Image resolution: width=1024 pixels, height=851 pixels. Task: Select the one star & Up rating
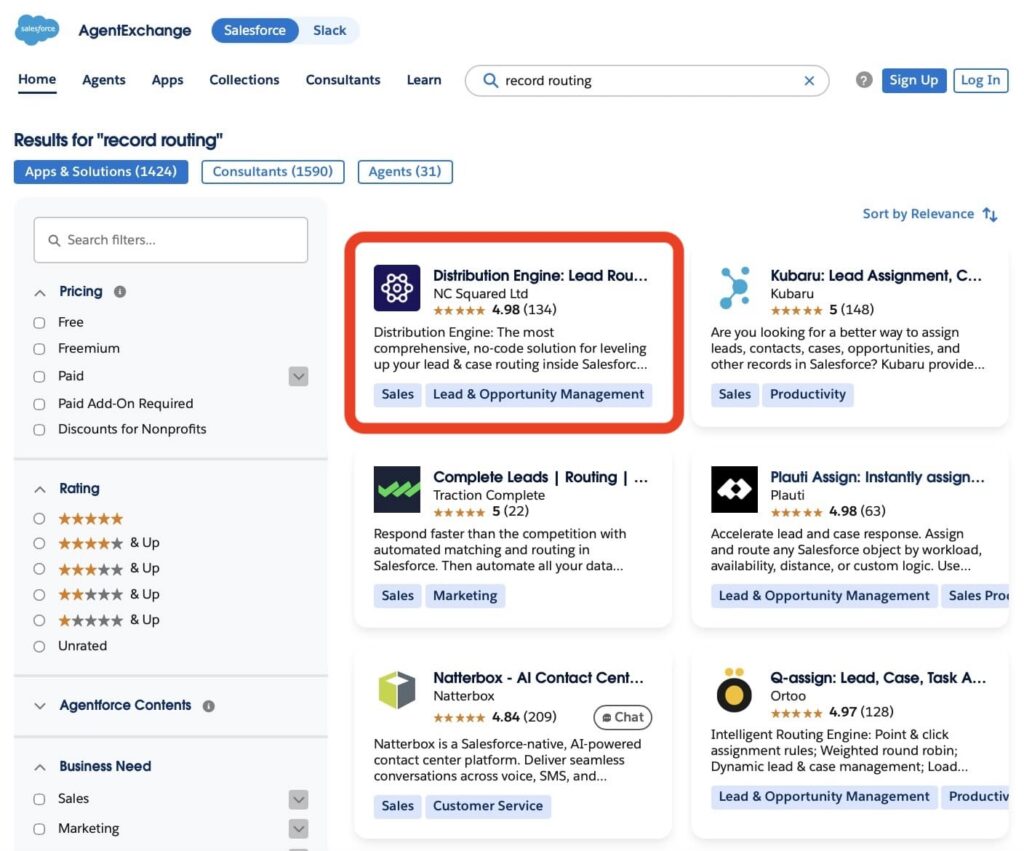click(x=39, y=620)
